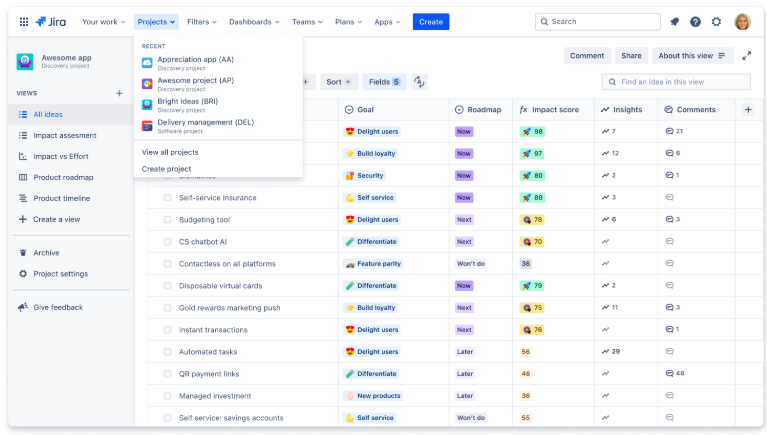Click the Impact vs Effort chart icon
Screen dimensions: 767x435
click(23, 156)
